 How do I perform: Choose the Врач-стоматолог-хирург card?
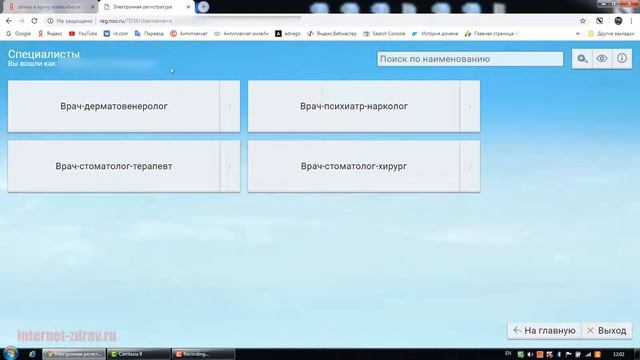point(353,166)
